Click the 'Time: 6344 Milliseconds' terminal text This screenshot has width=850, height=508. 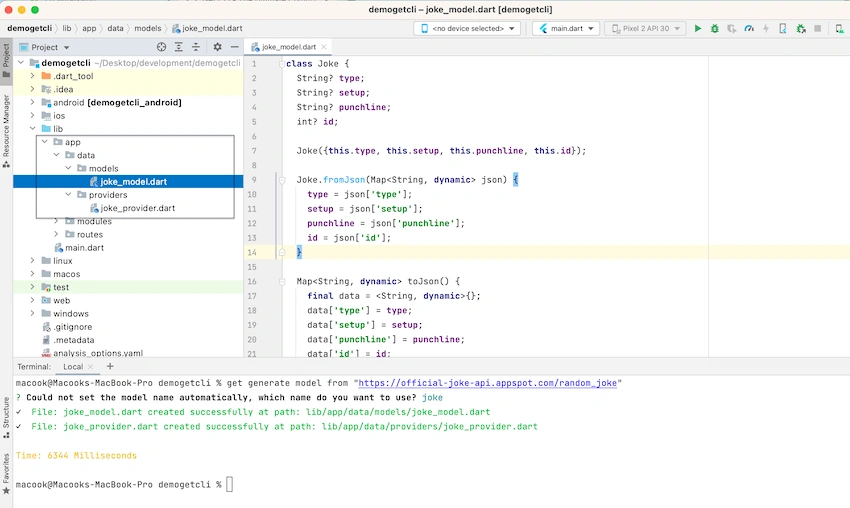76,455
